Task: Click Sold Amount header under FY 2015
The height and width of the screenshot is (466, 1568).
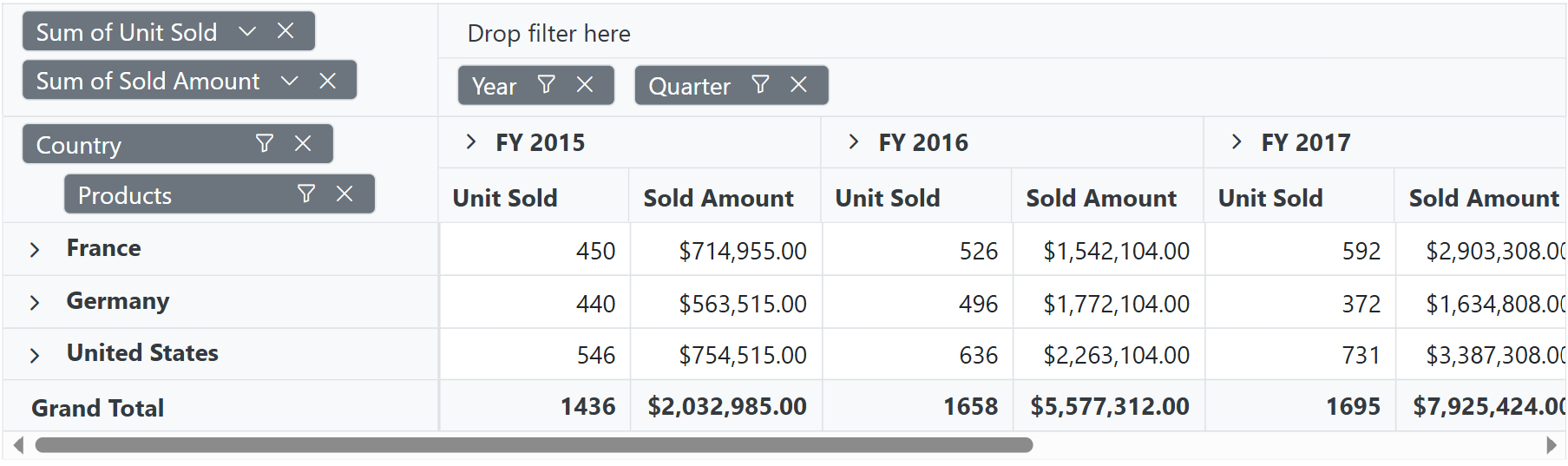Action: pyautogui.click(x=718, y=198)
